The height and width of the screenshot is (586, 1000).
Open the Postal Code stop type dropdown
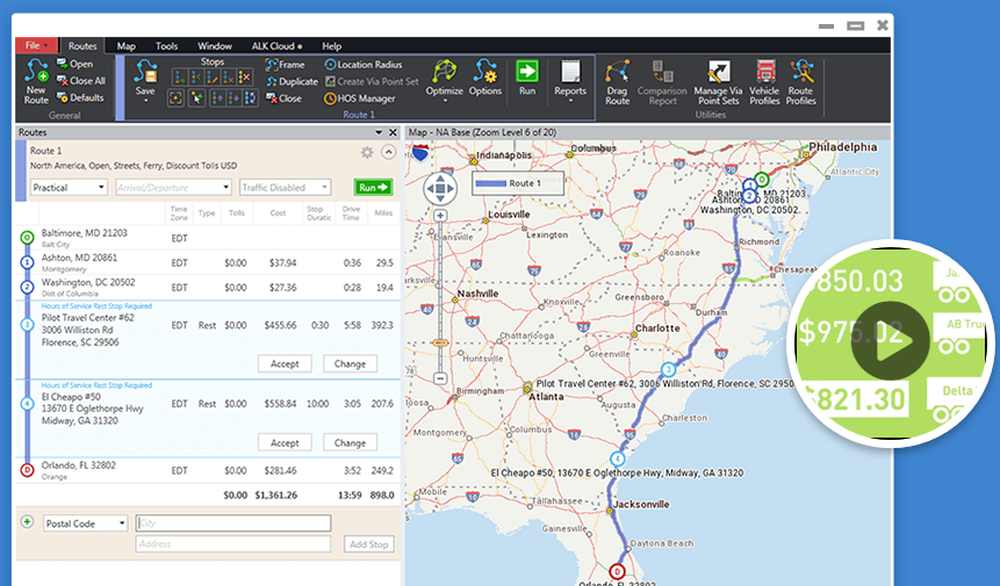(85, 524)
